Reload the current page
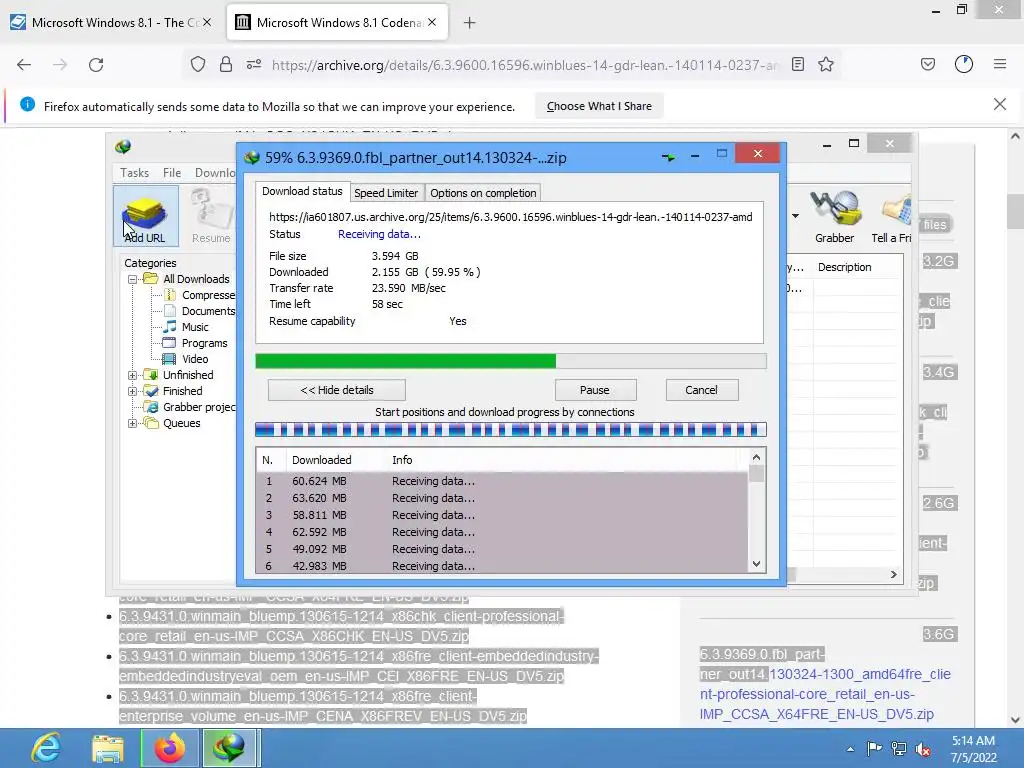The height and width of the screenshot is (768, 1024). (x=96, y=64)
